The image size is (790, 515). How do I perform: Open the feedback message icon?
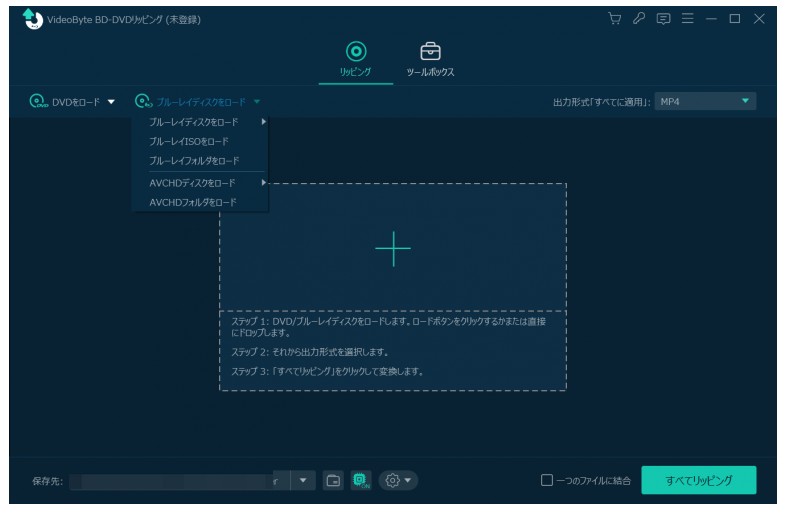pos(663,19)
